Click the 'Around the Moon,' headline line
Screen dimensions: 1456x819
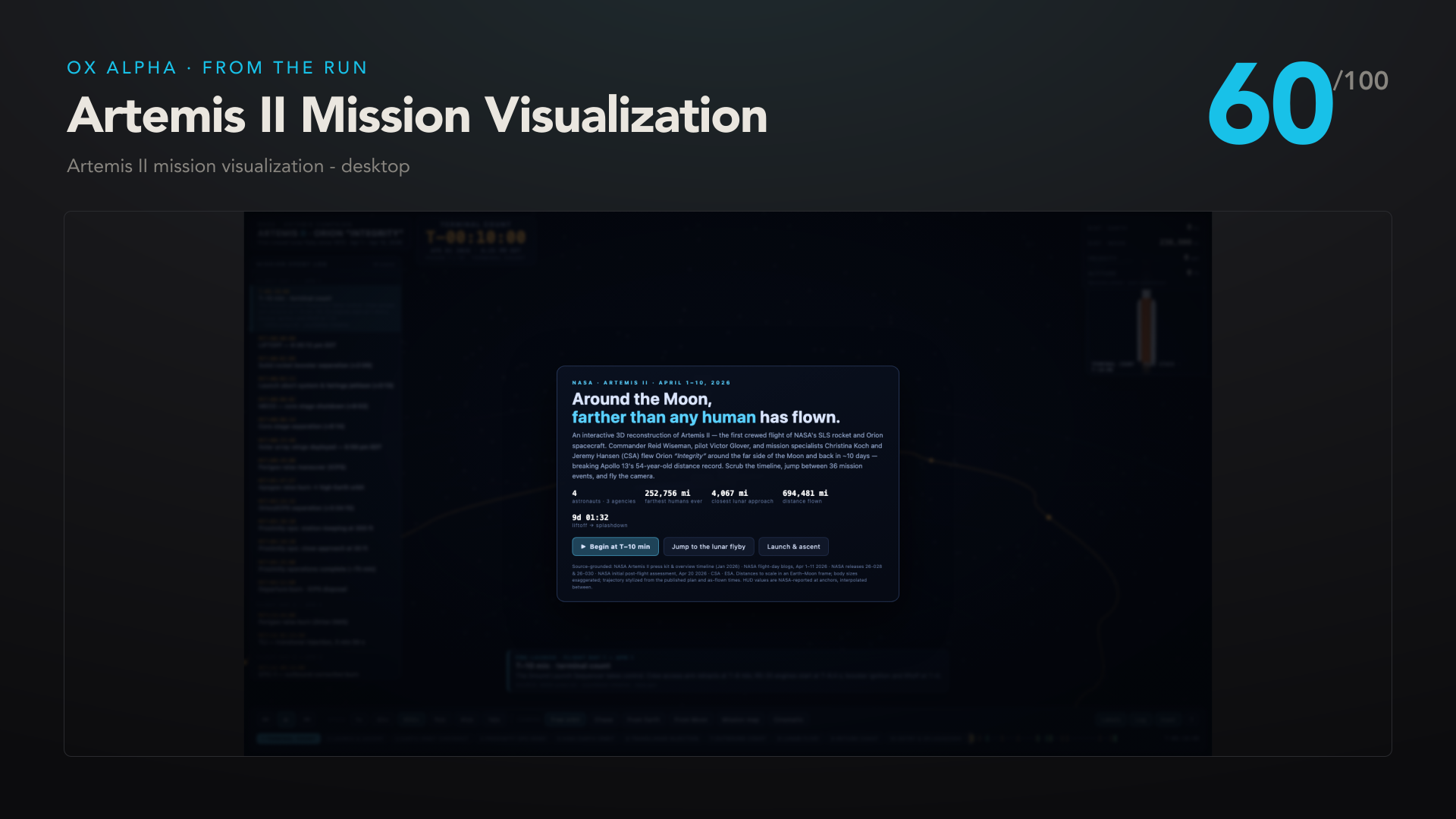[642, 399]
